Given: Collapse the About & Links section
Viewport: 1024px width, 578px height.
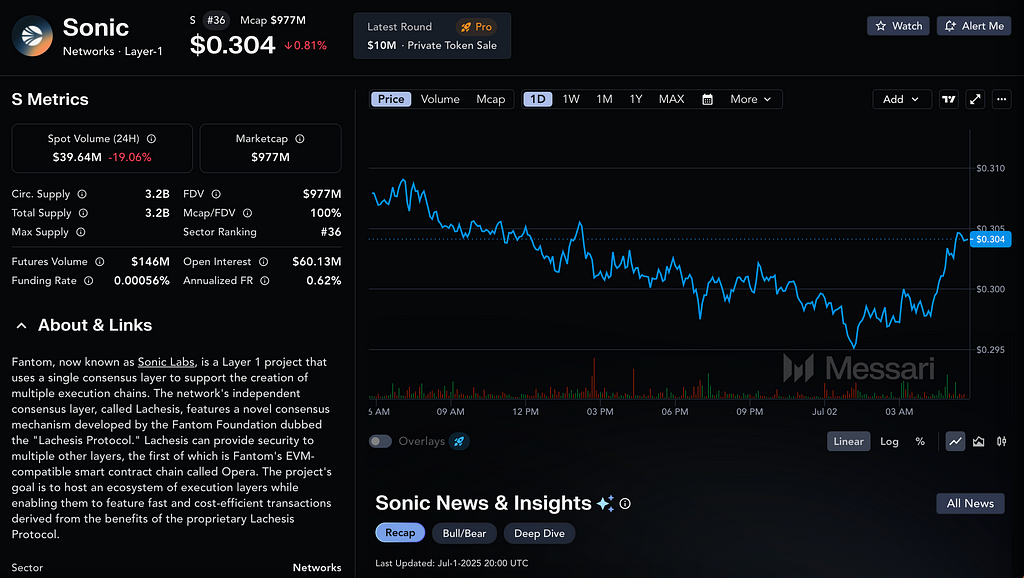Looking at the screenshot, I should [x=22, y=325].
